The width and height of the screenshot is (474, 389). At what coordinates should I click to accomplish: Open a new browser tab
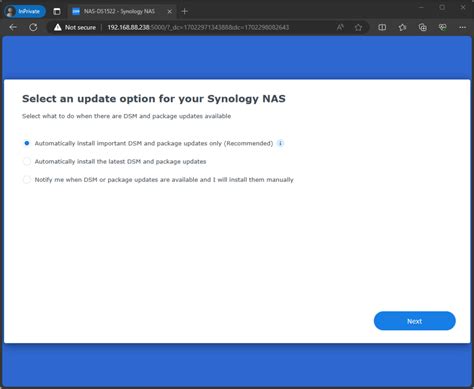pos(184,11)
